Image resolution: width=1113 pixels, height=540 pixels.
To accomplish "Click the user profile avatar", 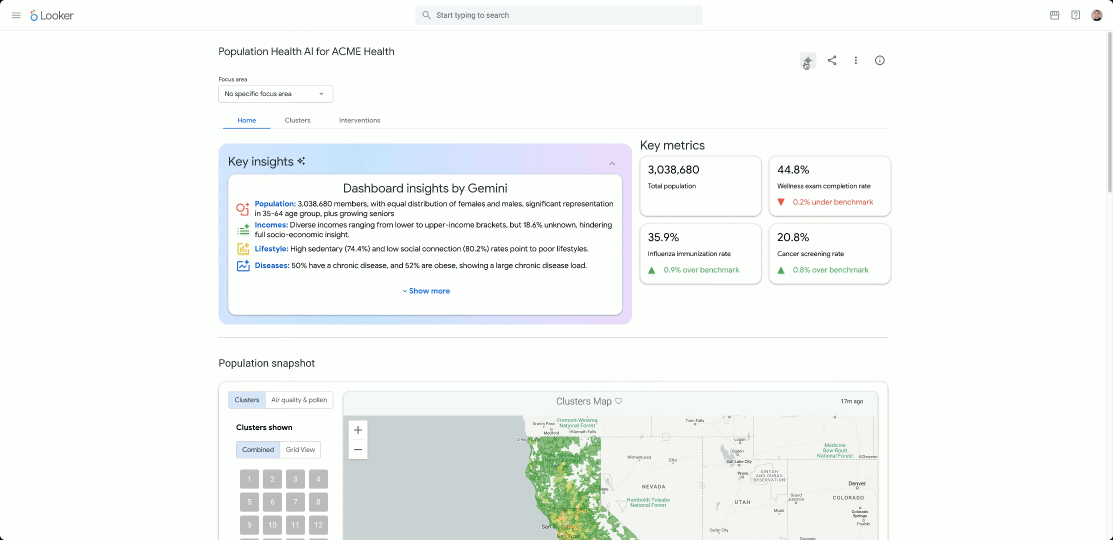I will click(1097, 15).
